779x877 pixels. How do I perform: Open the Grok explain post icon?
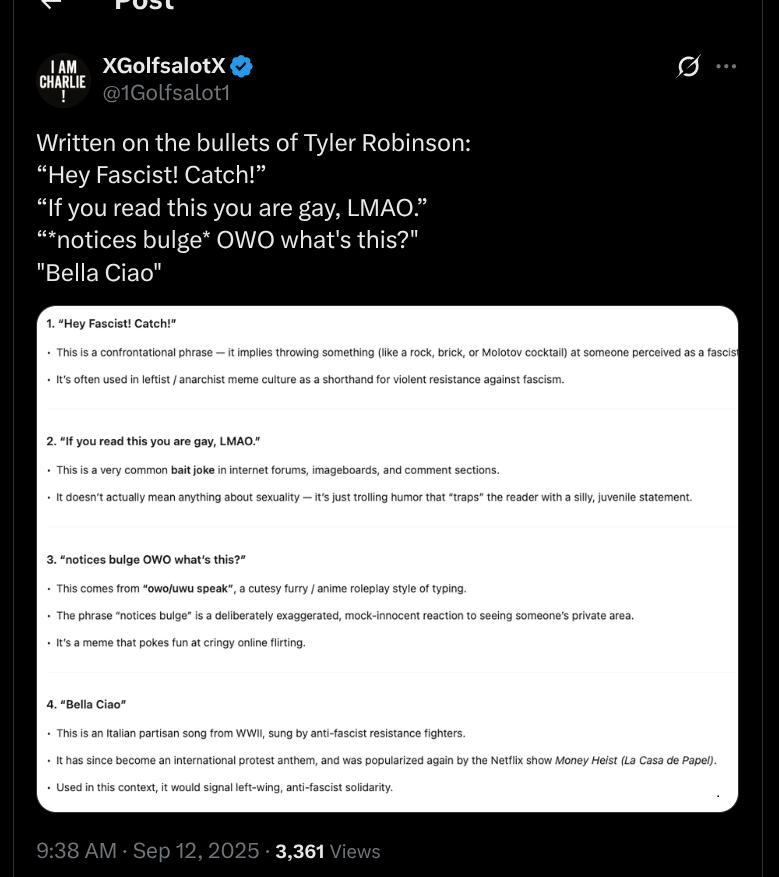(688, 67)
